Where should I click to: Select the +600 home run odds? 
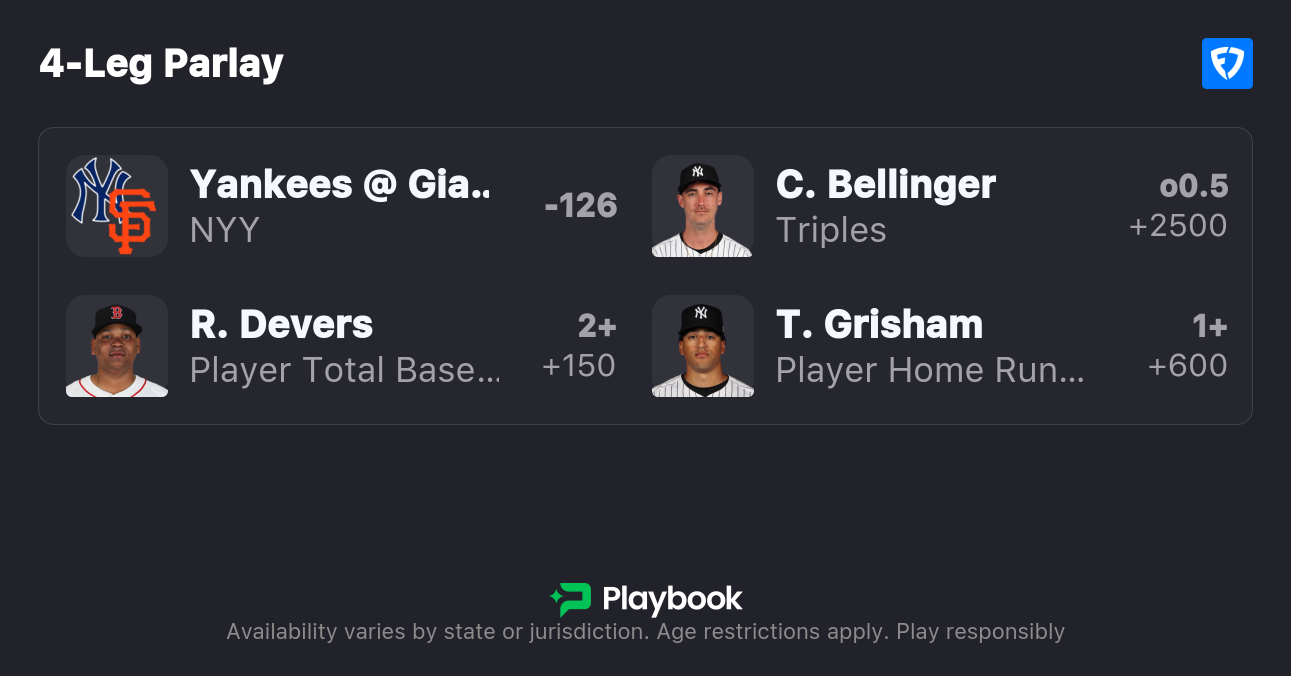click(1187, 366)
